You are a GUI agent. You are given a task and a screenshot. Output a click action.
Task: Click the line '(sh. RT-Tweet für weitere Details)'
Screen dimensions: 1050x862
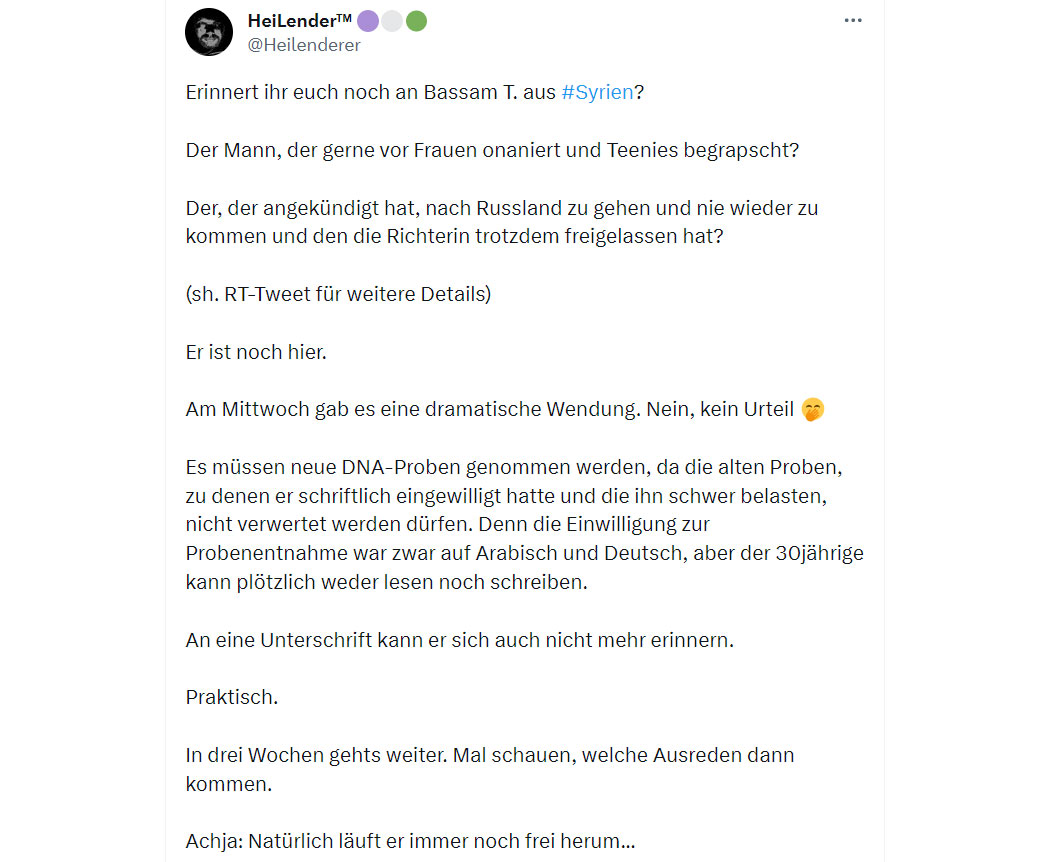pos(338,294)
